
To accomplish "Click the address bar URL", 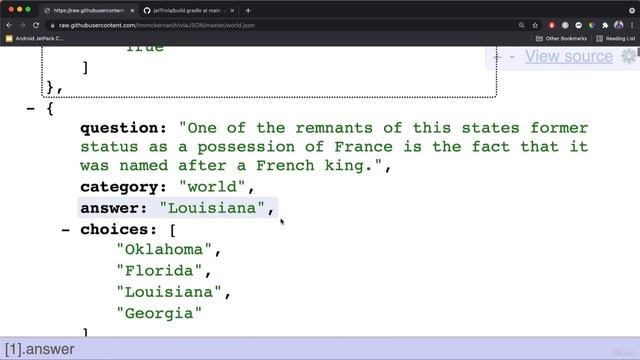I will (x=156, y=25).
